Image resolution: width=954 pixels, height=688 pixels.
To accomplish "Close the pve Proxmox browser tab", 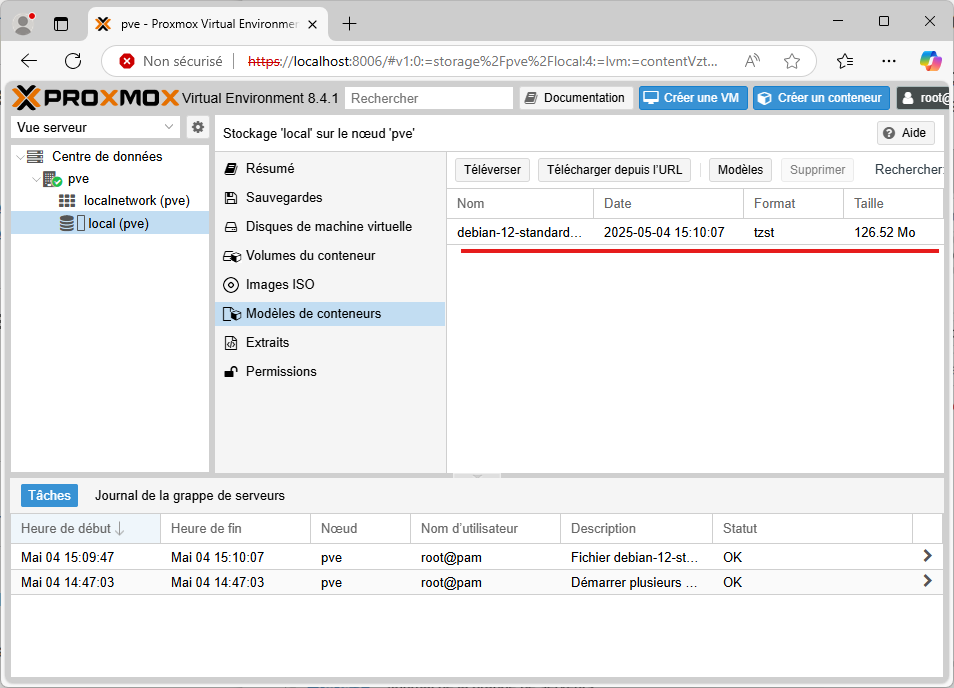I will 312,24.
